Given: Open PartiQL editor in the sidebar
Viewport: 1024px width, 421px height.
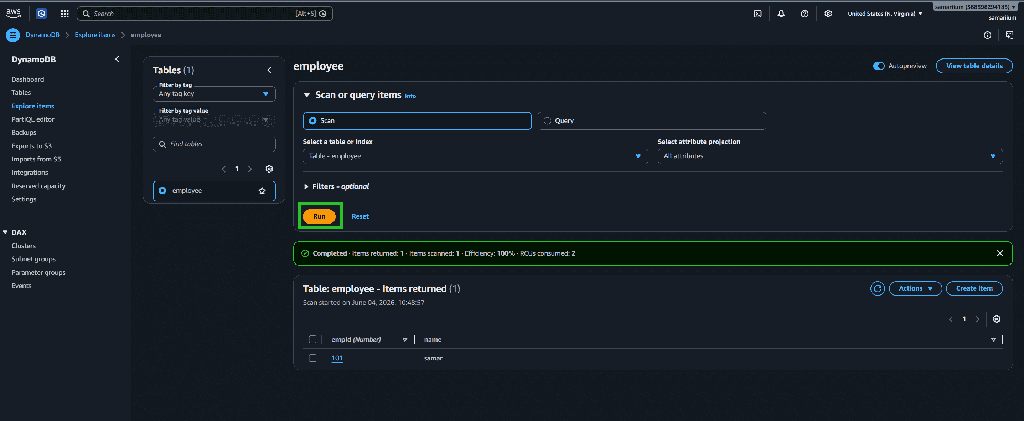Looking at the screenshot, I should [x=33, y=119].
